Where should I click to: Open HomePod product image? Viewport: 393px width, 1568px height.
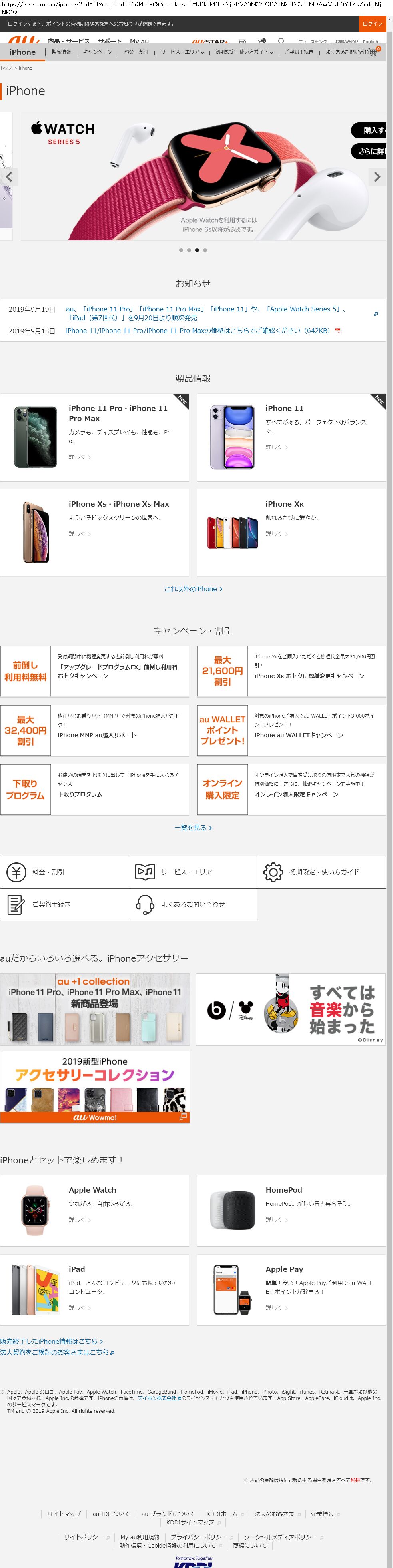[232, 1210]
